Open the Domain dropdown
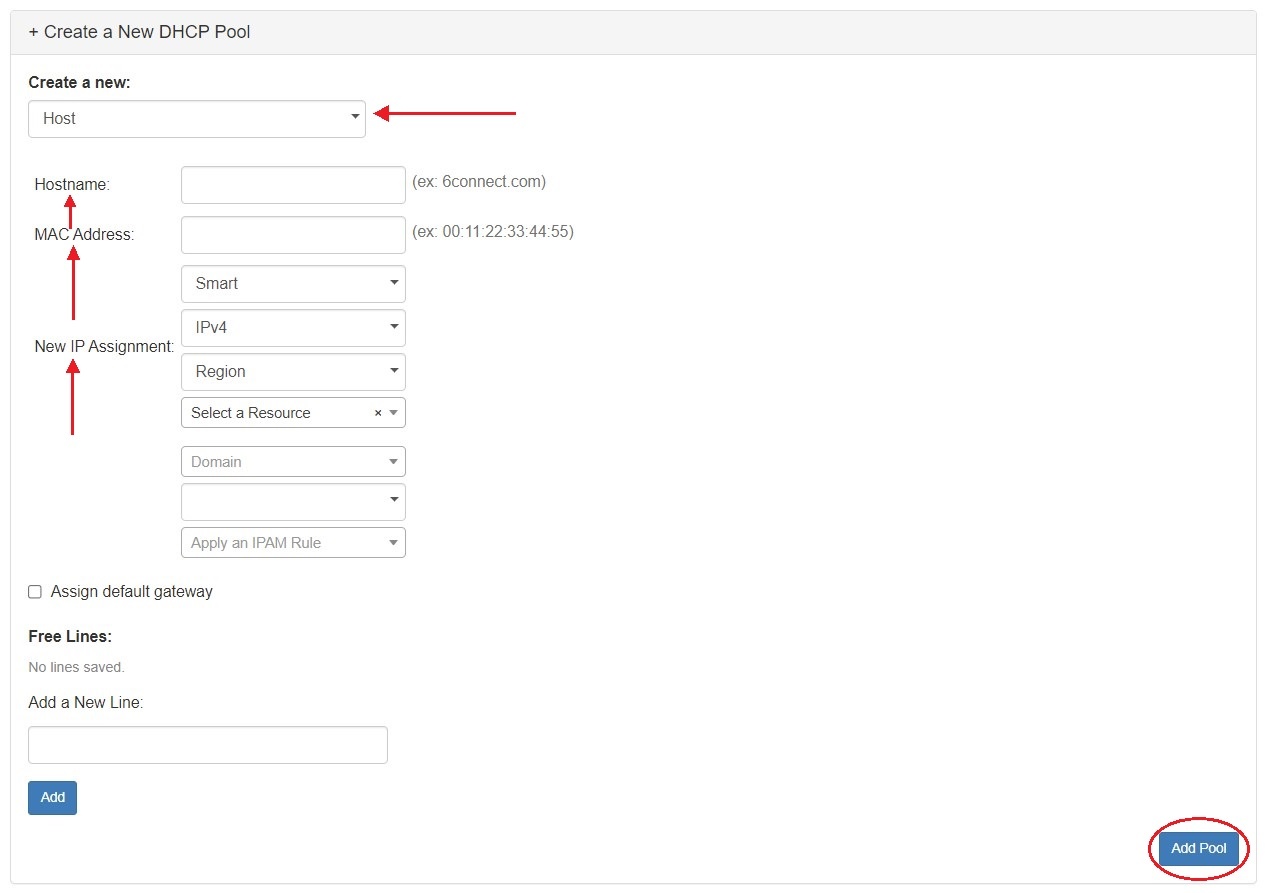The height and width of the screenshot is (893, 1265). point(293,462)
